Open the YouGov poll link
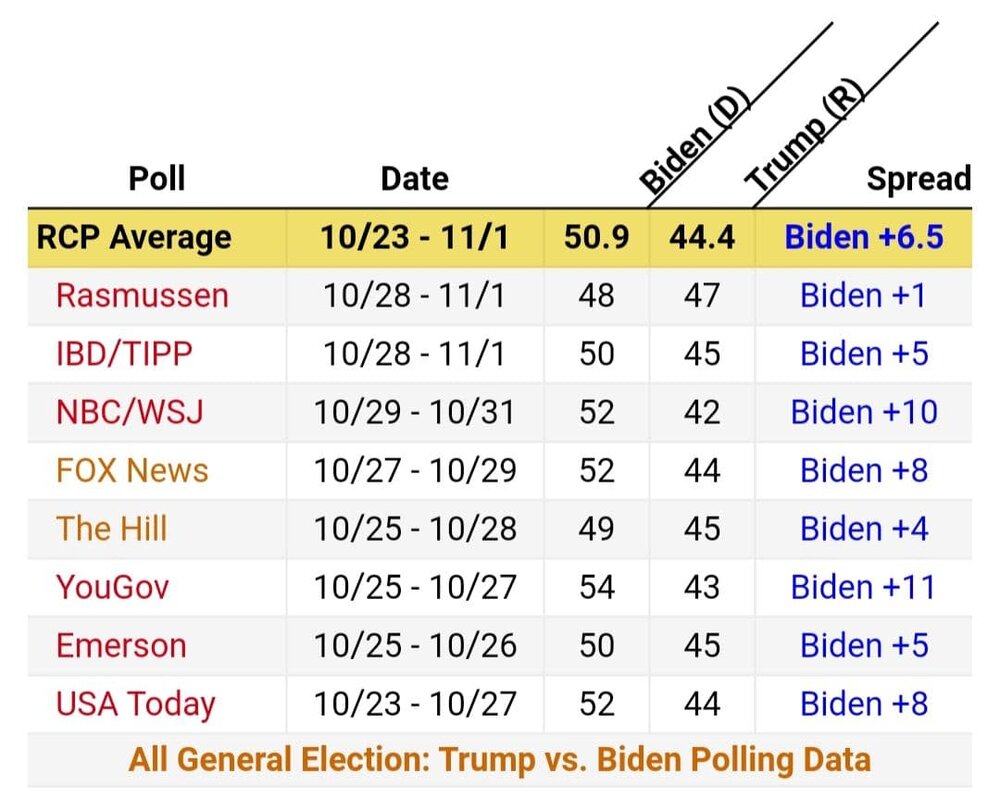 (x=112, y=587)
